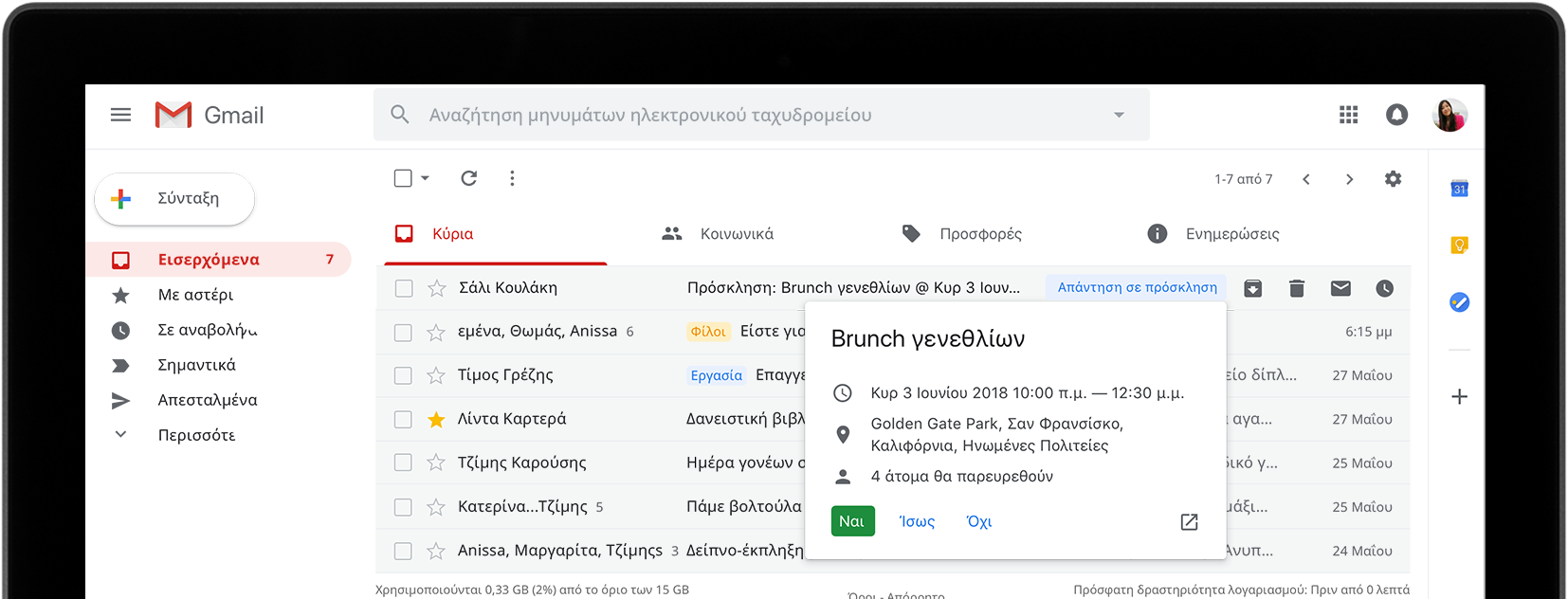This screenshot has width=1568, height=599.
Task: Expand the Περισσότε sidebar section
Action: pyautogui.click(x=121, y=435)
